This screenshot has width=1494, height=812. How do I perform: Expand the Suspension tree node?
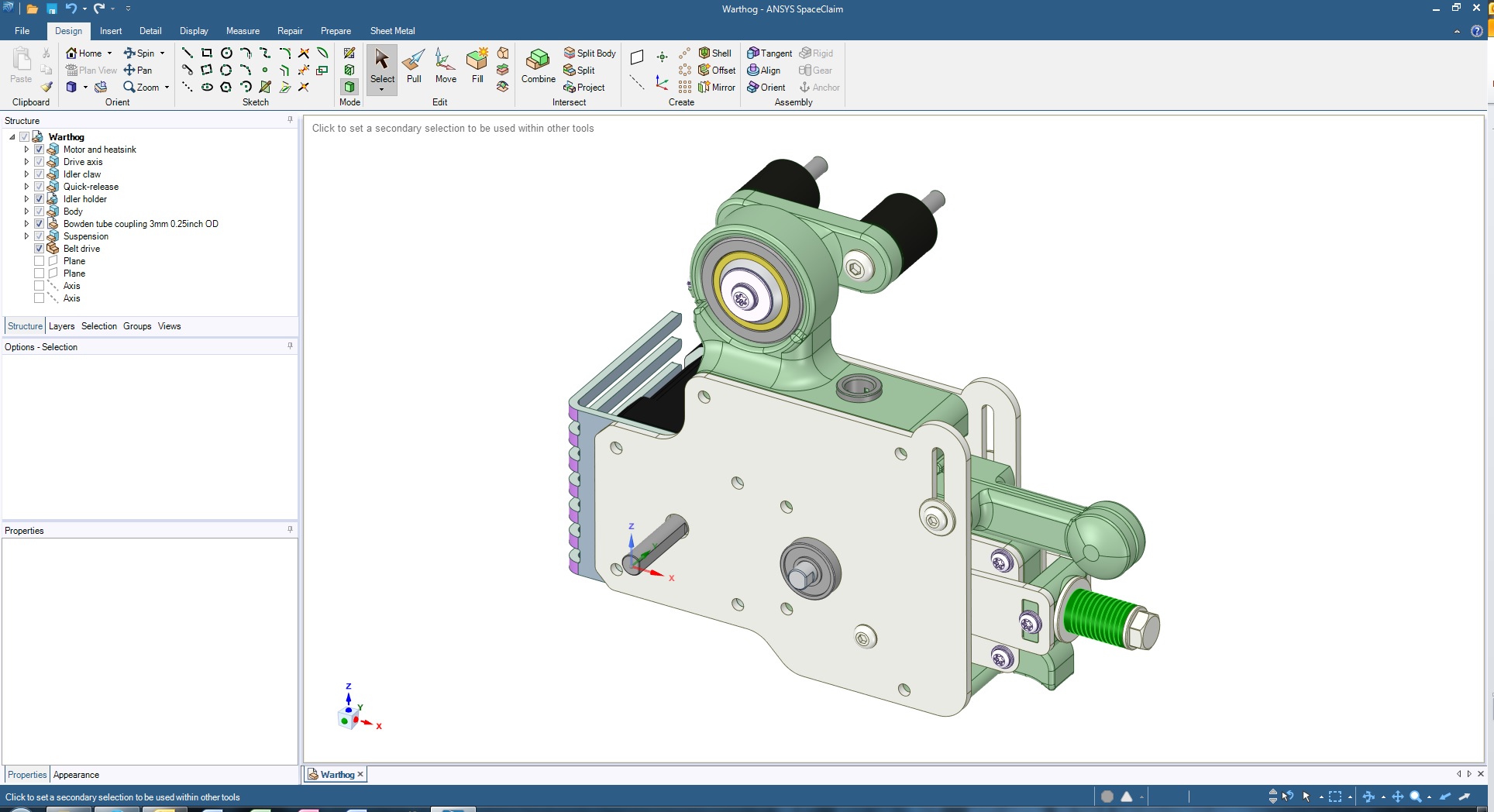[26, 236]
